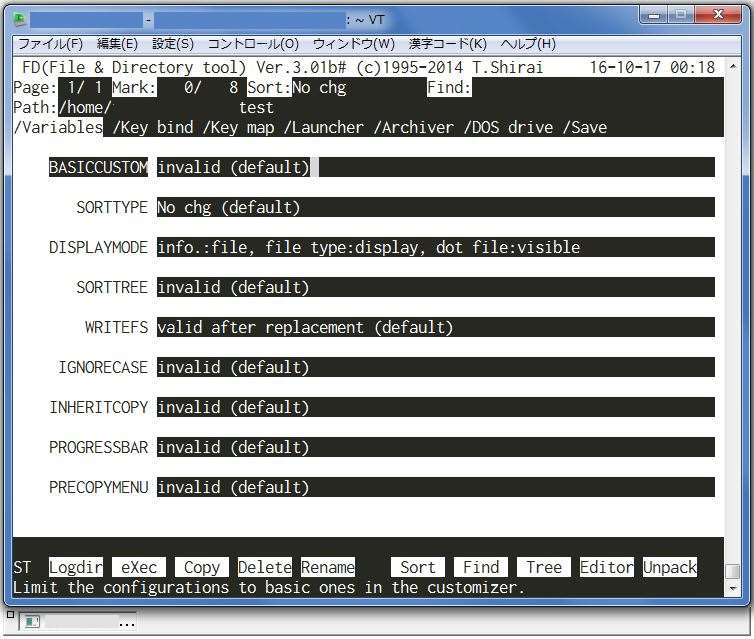Select the WRITEFS variable label
Viewport: 754px width, 639px height.
pos(116,327)
